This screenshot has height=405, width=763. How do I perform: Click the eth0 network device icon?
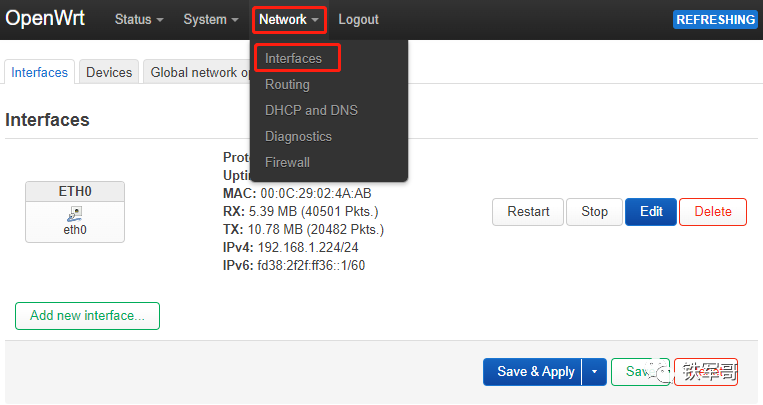75,214
